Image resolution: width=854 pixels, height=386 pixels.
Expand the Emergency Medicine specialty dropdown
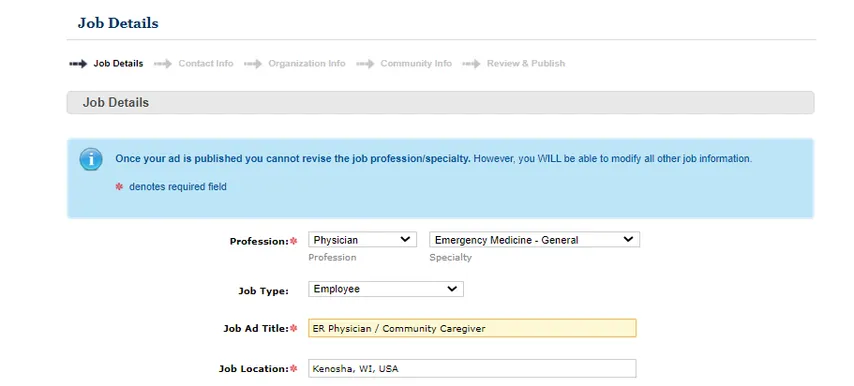[x=534, y=240]
